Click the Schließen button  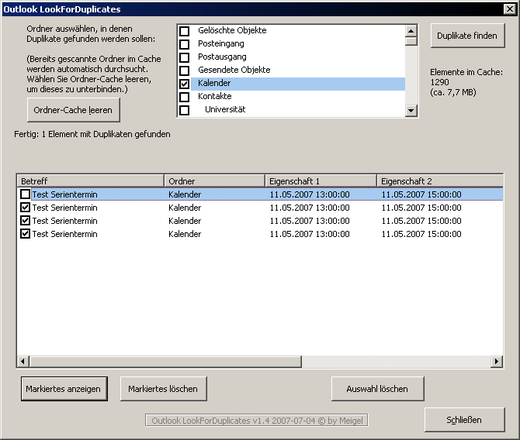click(x=464, y=420)
